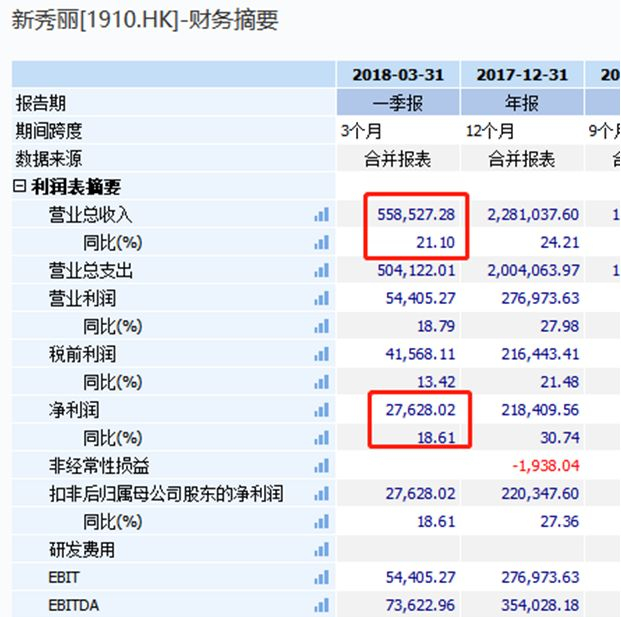Open chart icon for 净利润 同比(%) row
This screenshot has height=617, width=621.
pos(322,438)
